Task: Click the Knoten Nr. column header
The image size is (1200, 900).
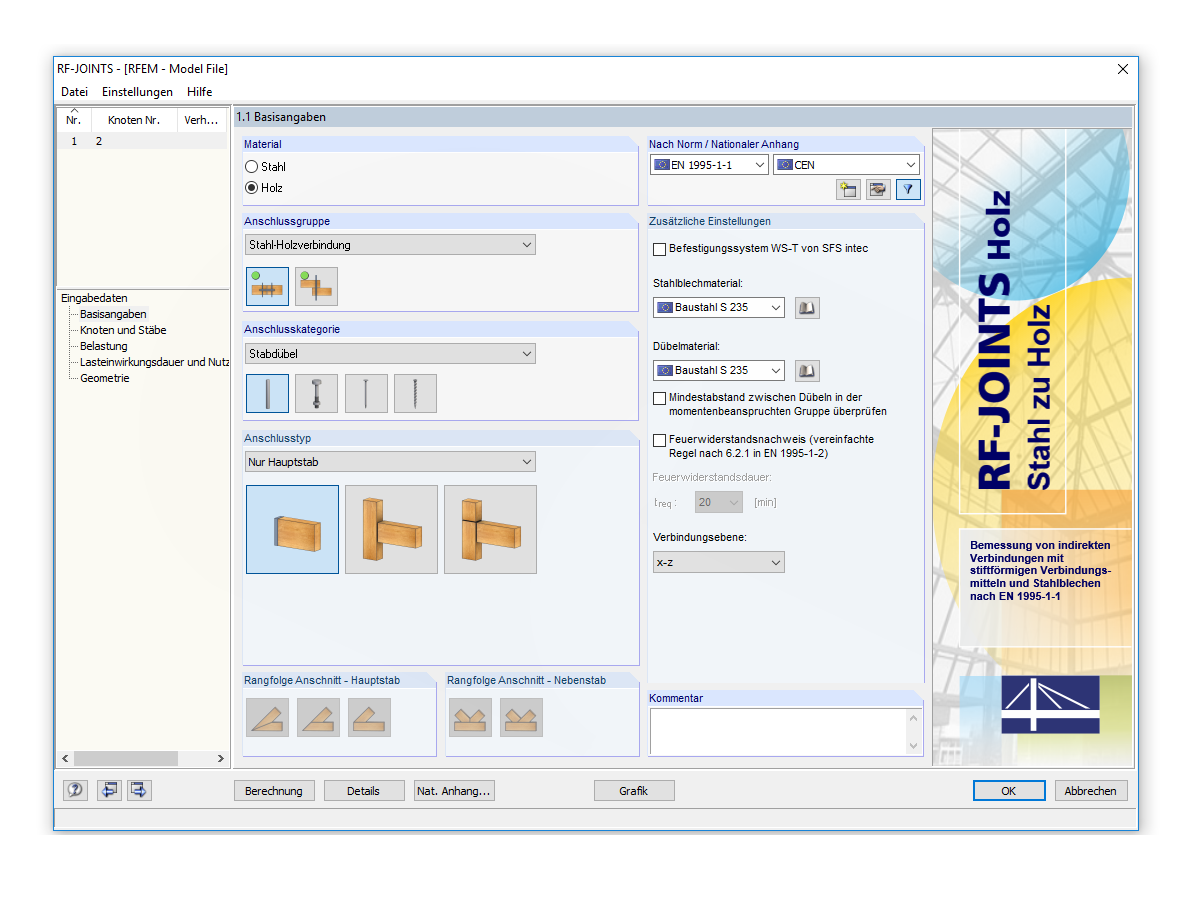Action: tap(134, 120)
